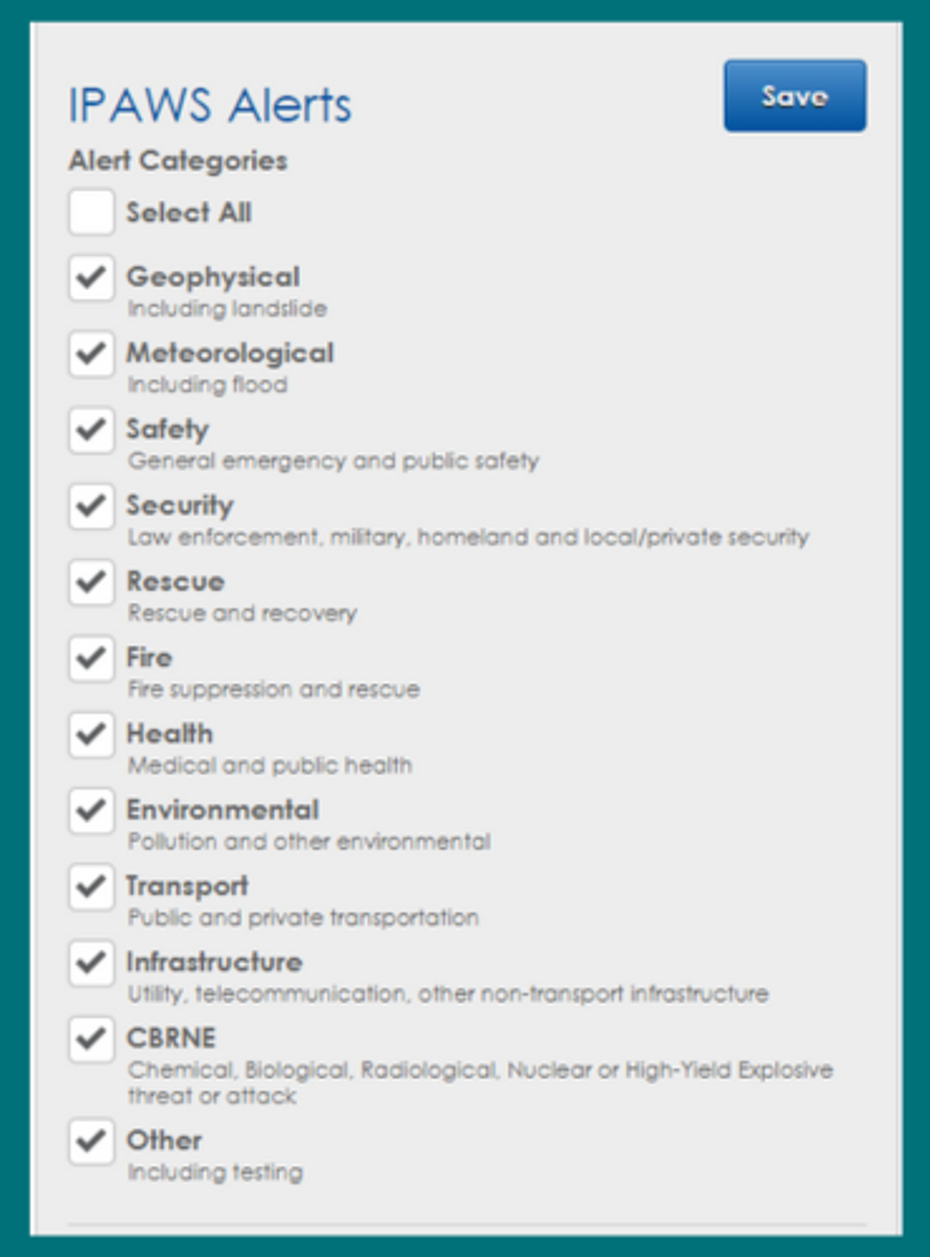This screenshot has width=930, height=1257.
Task: Uncheck the Geophysical alert category
Action: tap(91, 278)
